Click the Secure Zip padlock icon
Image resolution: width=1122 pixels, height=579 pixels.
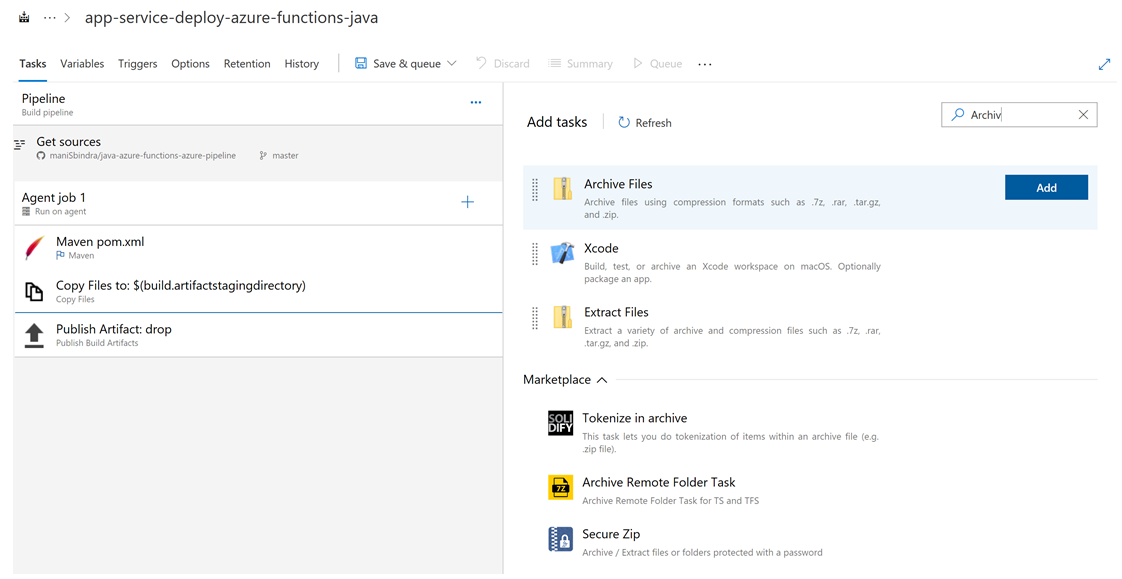coord(560,539)
